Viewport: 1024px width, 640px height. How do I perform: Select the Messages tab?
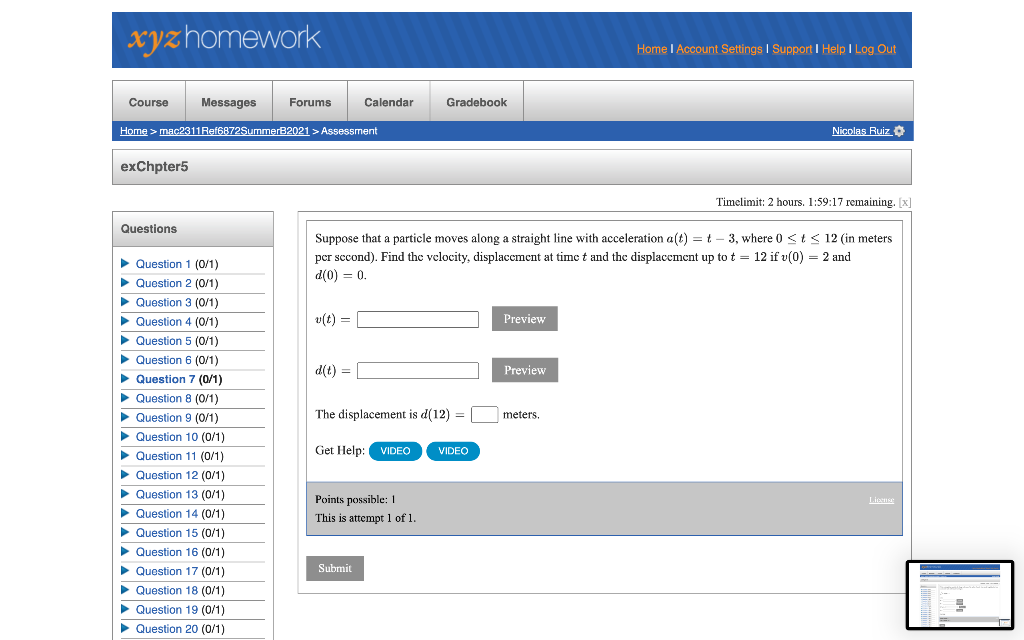click(228, 101)
